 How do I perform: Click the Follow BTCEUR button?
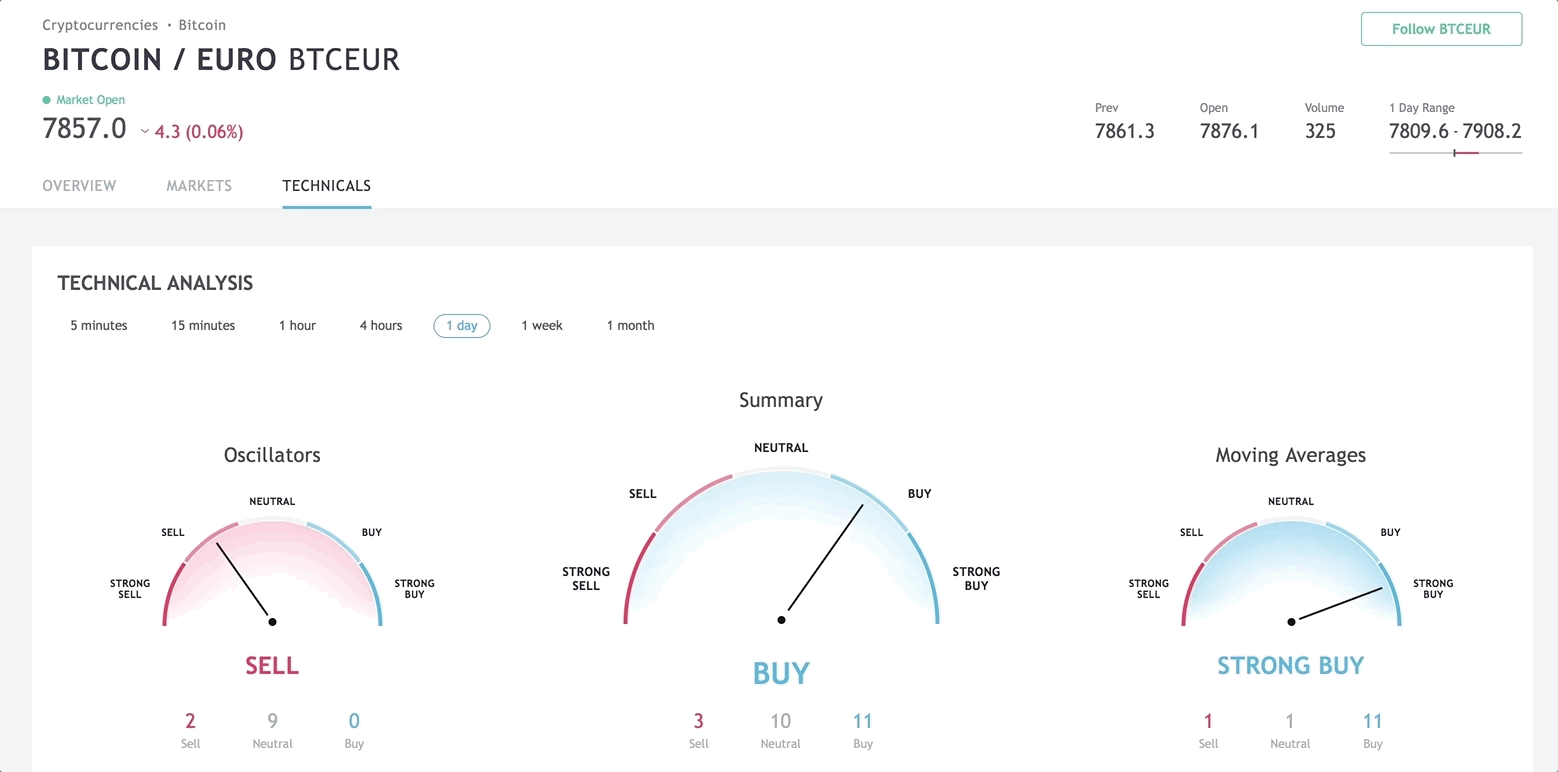1441,29
